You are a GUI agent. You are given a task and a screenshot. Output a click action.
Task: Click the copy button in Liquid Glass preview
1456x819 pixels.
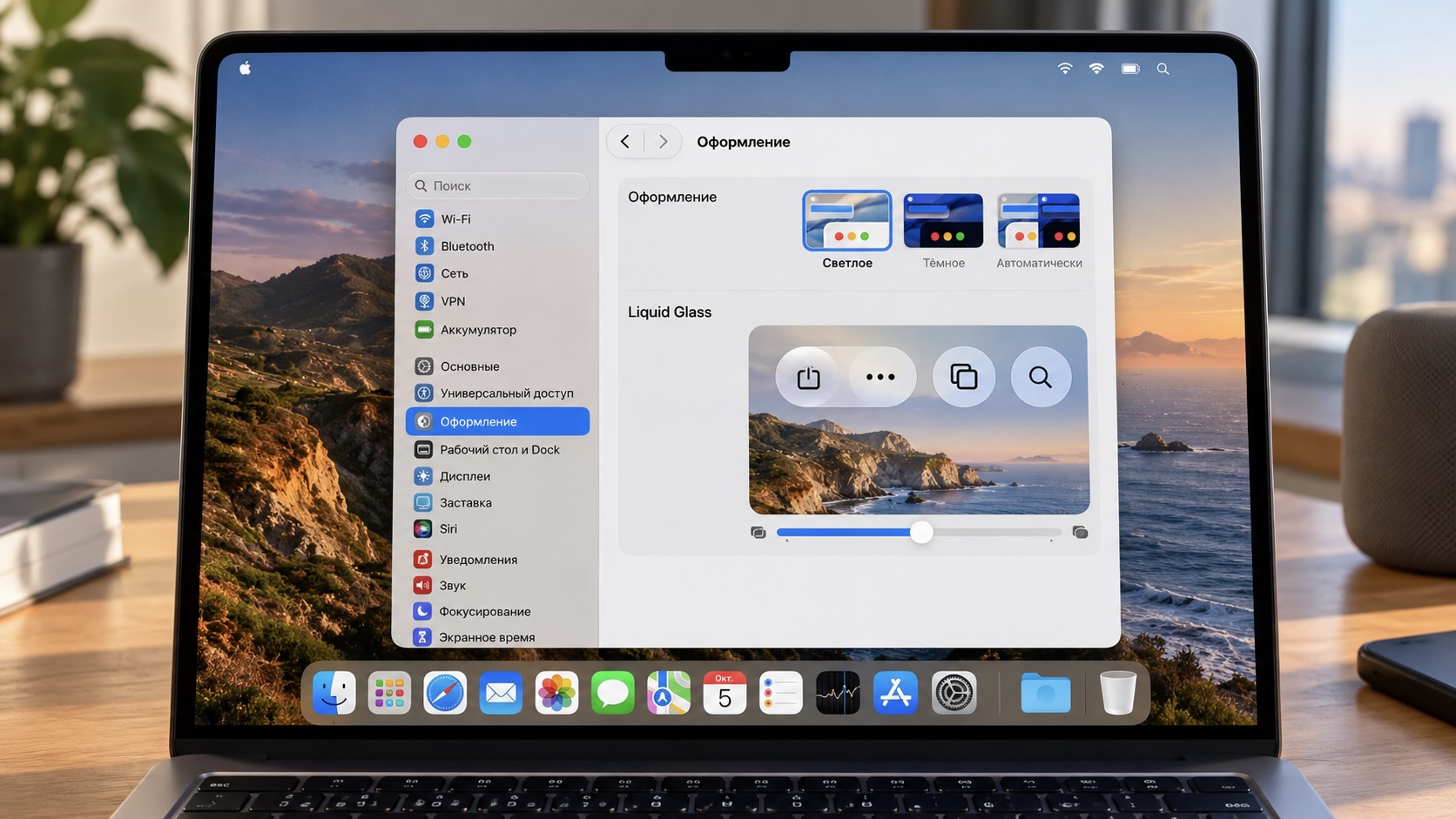pyautogui.click(x=964, y=377)
